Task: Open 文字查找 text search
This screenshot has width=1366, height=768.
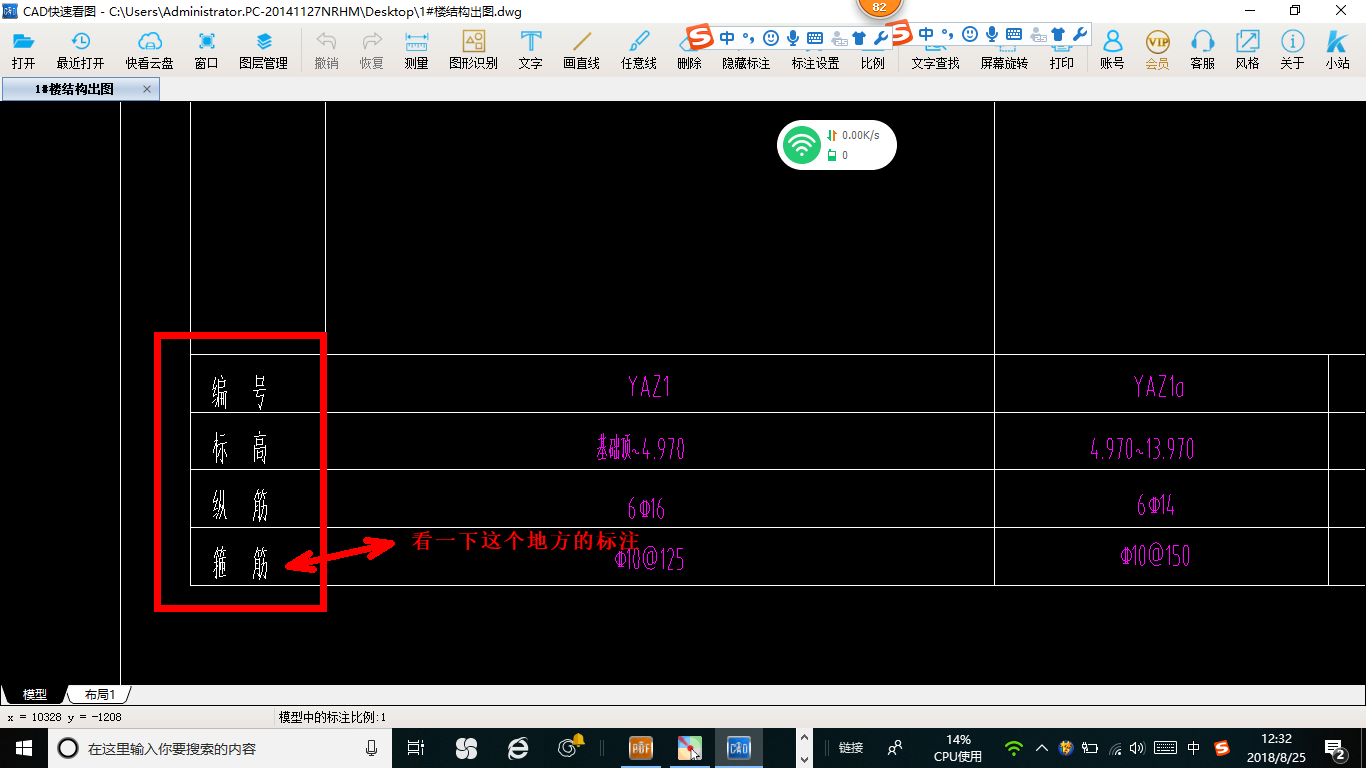Action: pyautogui.click(x=935, y=62)
